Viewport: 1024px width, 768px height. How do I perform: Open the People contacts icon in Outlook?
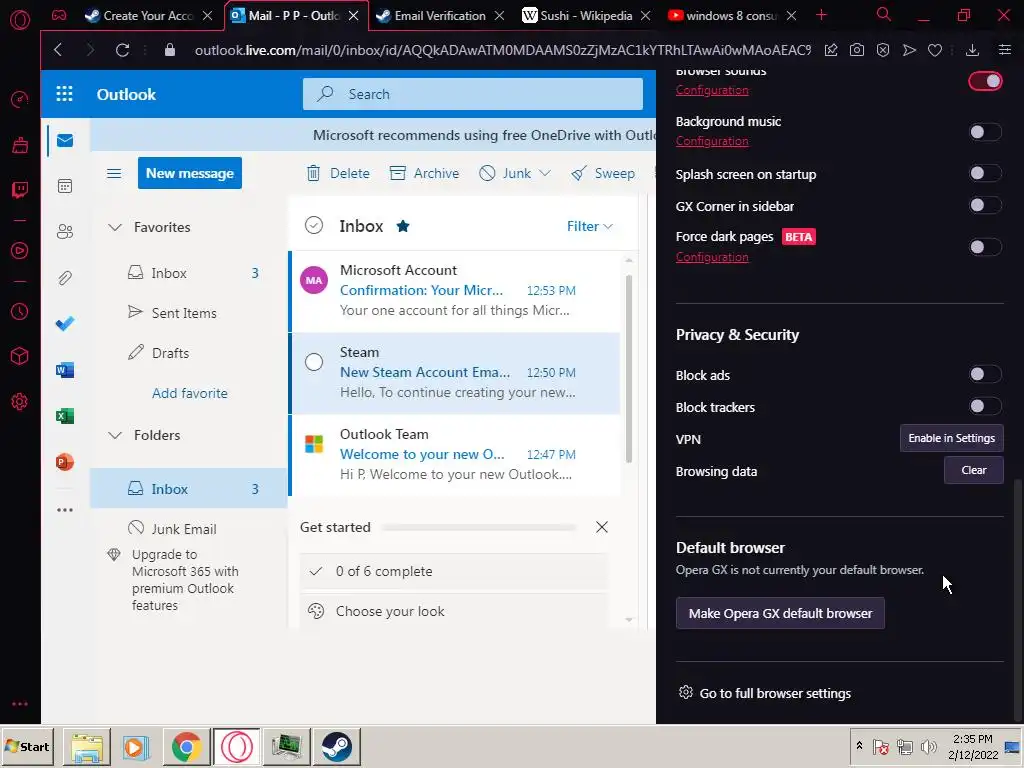65,231
